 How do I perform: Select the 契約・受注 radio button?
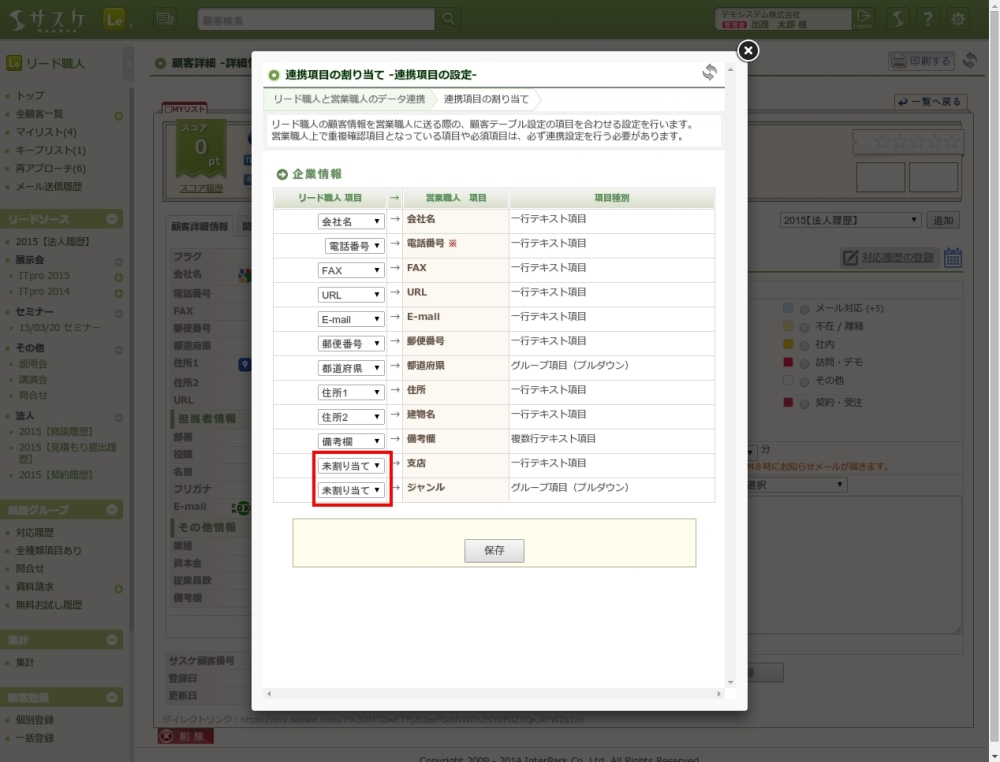click(x=804, y=403)
